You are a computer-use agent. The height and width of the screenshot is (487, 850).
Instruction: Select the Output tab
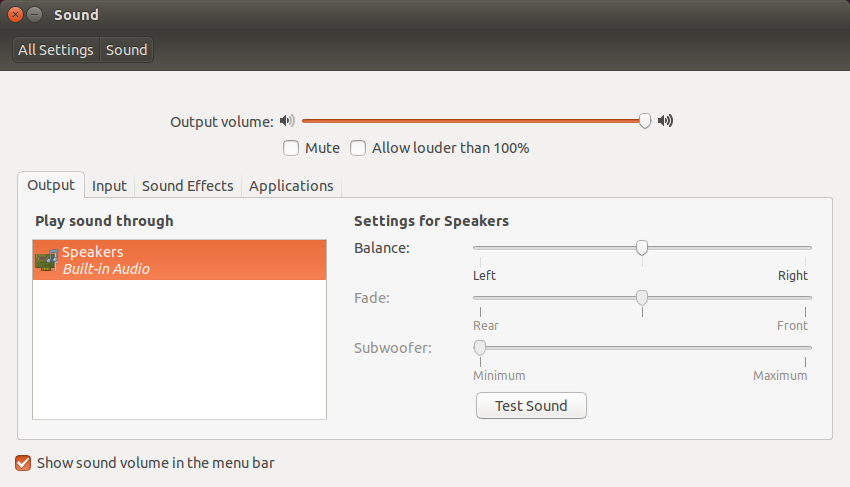[x=51, y=185]
